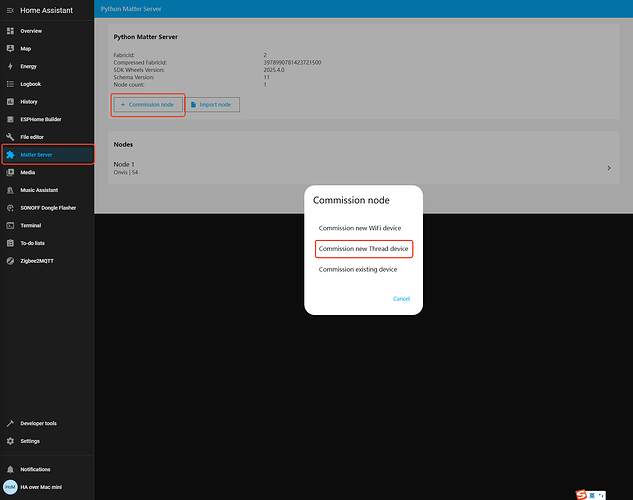
Task: Expand Node 1 with the chevron arrow
Action: pos(609,168)
